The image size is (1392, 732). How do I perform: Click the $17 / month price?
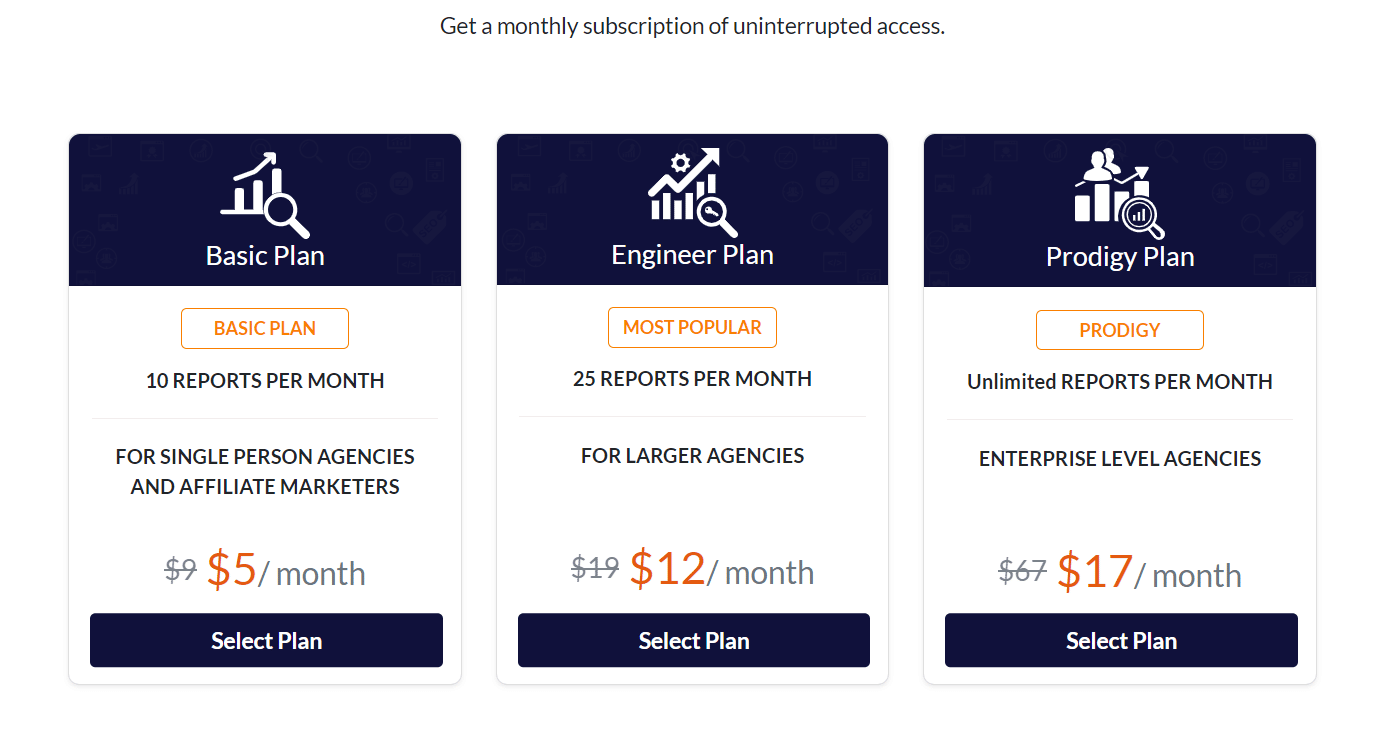[x=1149, y=572]
